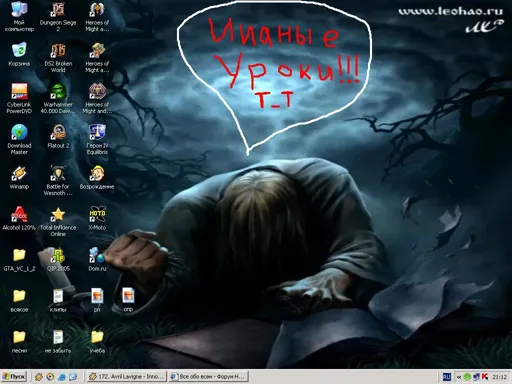Open the не забыть text file
Image resolution: width=512 pixels, height=384 pixels.
pos(58,341)
